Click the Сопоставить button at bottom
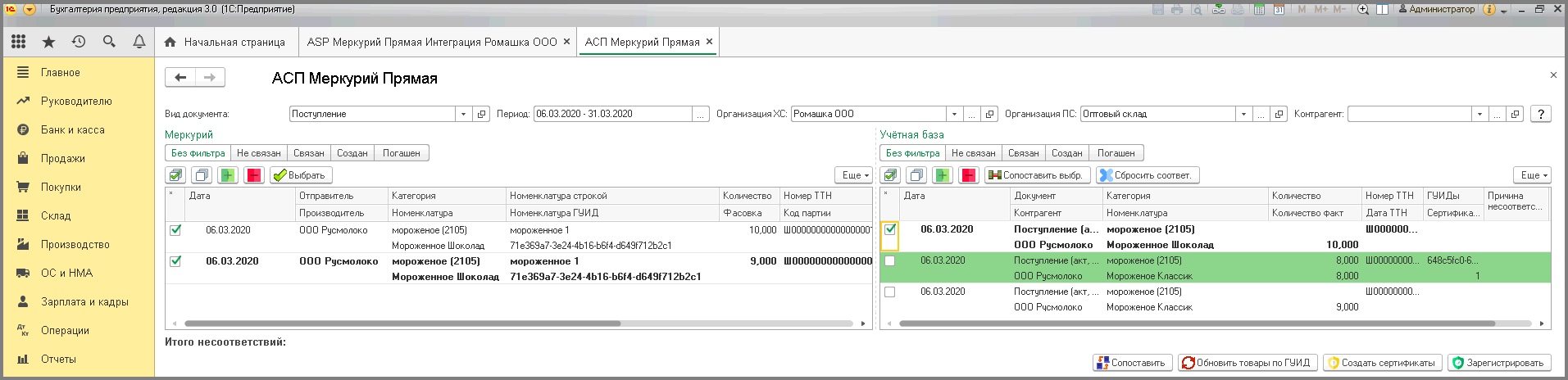 tap(1131, 363)
